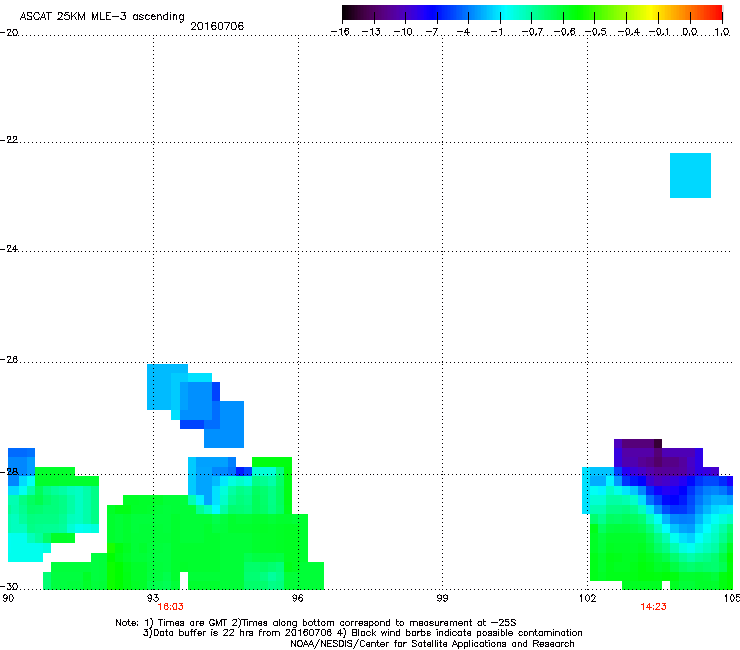This screenshot has width=740, height=650.
Task: Click the color bar label '-0.6'
Action: (564, 32)
